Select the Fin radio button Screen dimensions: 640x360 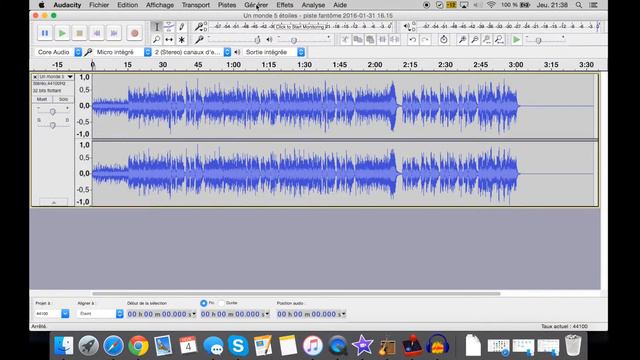point(203,303)
